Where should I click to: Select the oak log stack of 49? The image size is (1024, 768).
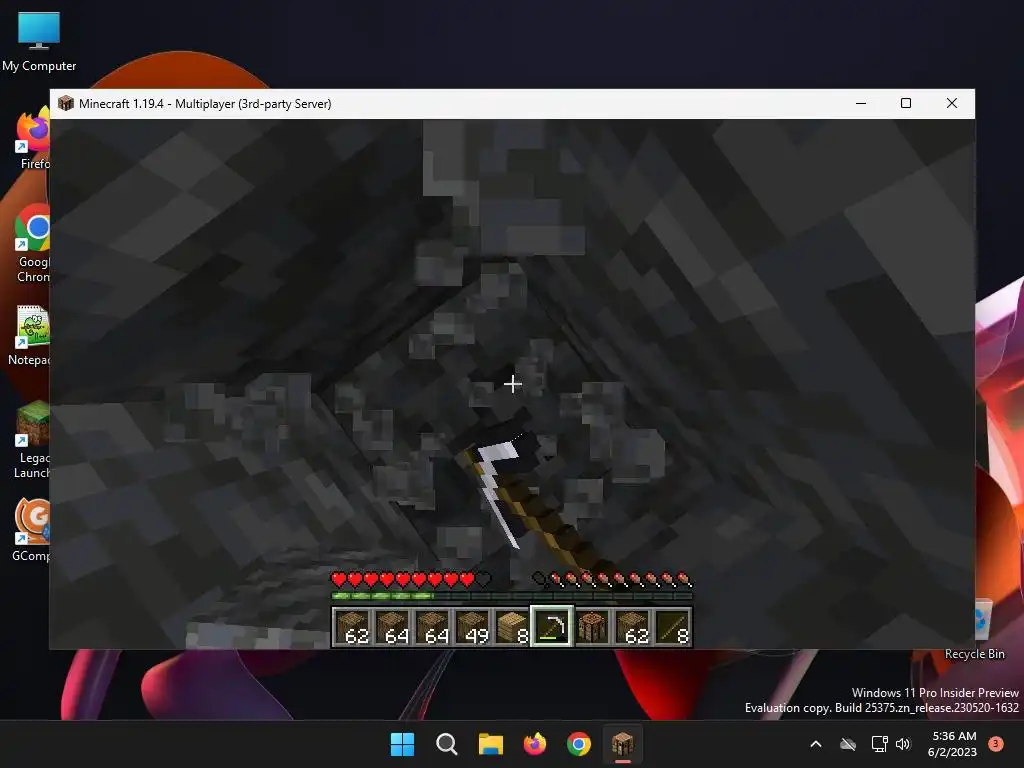pyautogui.click(x=472, y=627)
